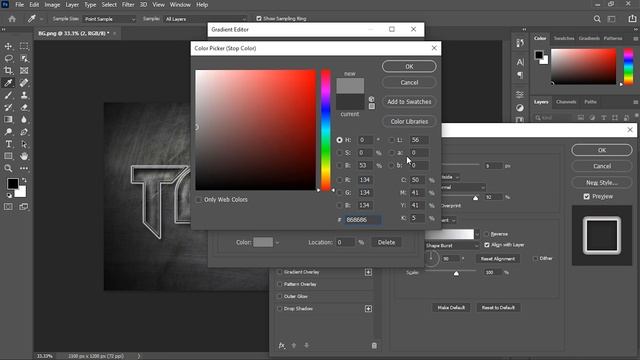
Task: Select the Frame tool
Action: pyautogui.click(x=24, y=71)
